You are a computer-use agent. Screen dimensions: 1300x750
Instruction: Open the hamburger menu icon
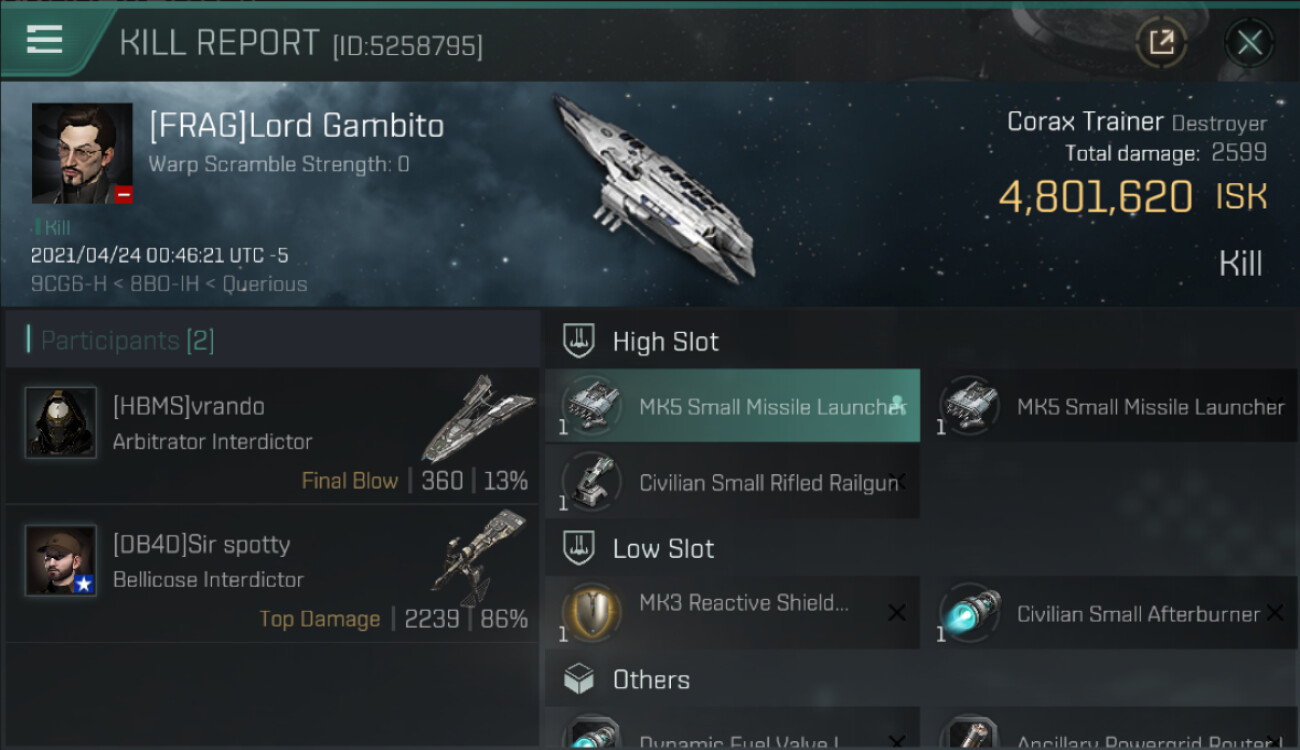point(45,39)
